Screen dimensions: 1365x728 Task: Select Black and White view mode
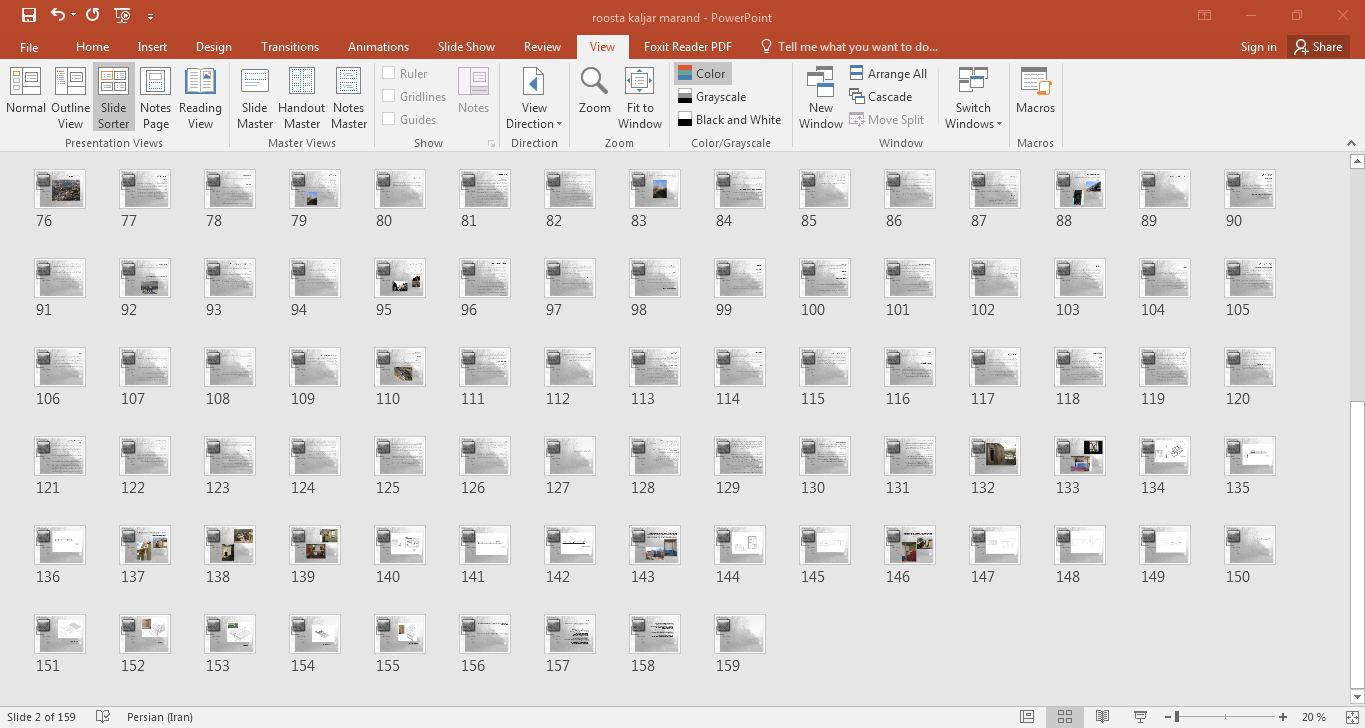pos(729,119)
